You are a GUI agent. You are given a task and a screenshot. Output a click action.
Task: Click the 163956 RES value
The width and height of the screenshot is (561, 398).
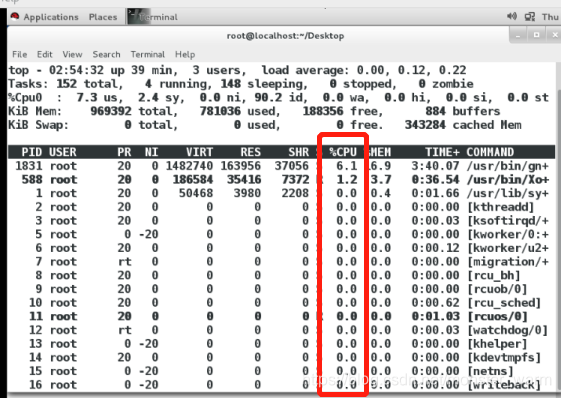point(240,166)
